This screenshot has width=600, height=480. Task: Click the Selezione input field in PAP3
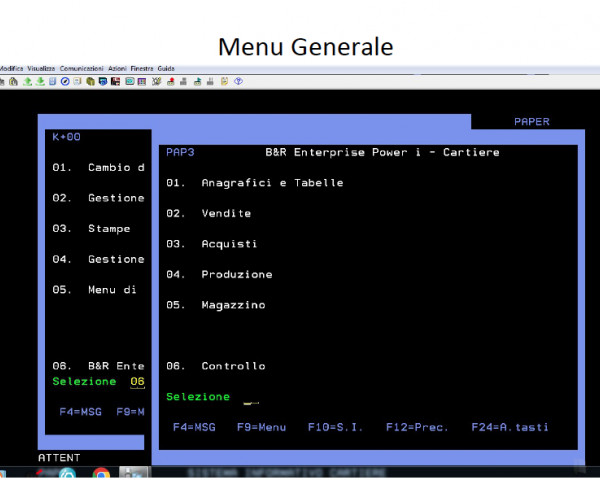(251, 398)
